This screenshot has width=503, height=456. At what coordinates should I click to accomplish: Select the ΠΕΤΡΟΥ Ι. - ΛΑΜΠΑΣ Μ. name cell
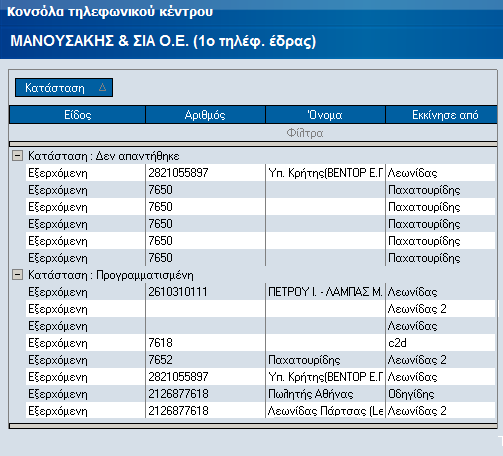click(325, 292)
